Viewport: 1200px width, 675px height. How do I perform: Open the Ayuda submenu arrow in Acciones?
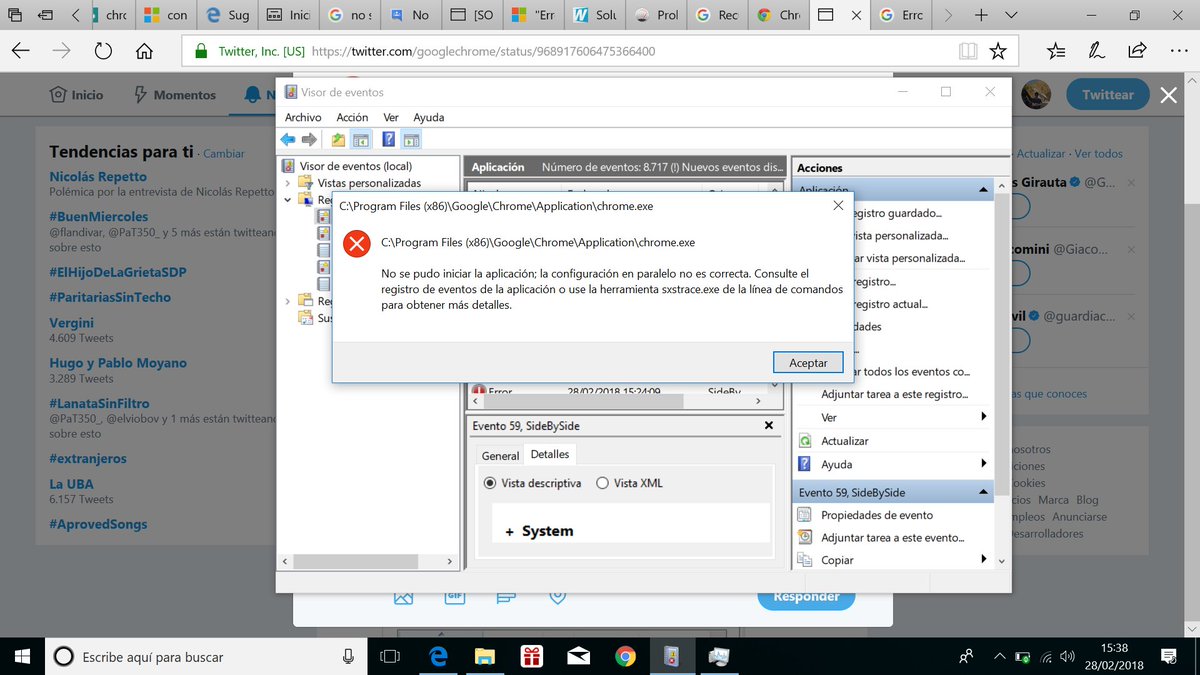coord(984,464)
